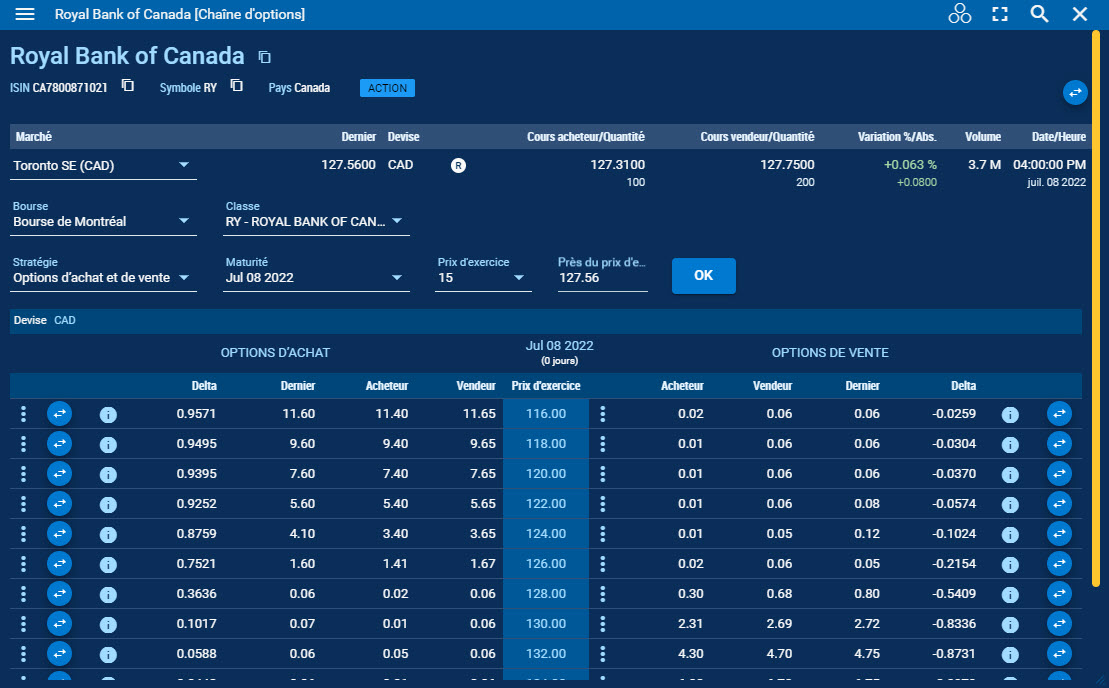
Task: Click the trade arrows icon below header
Action: click(x=1075, y=92)
